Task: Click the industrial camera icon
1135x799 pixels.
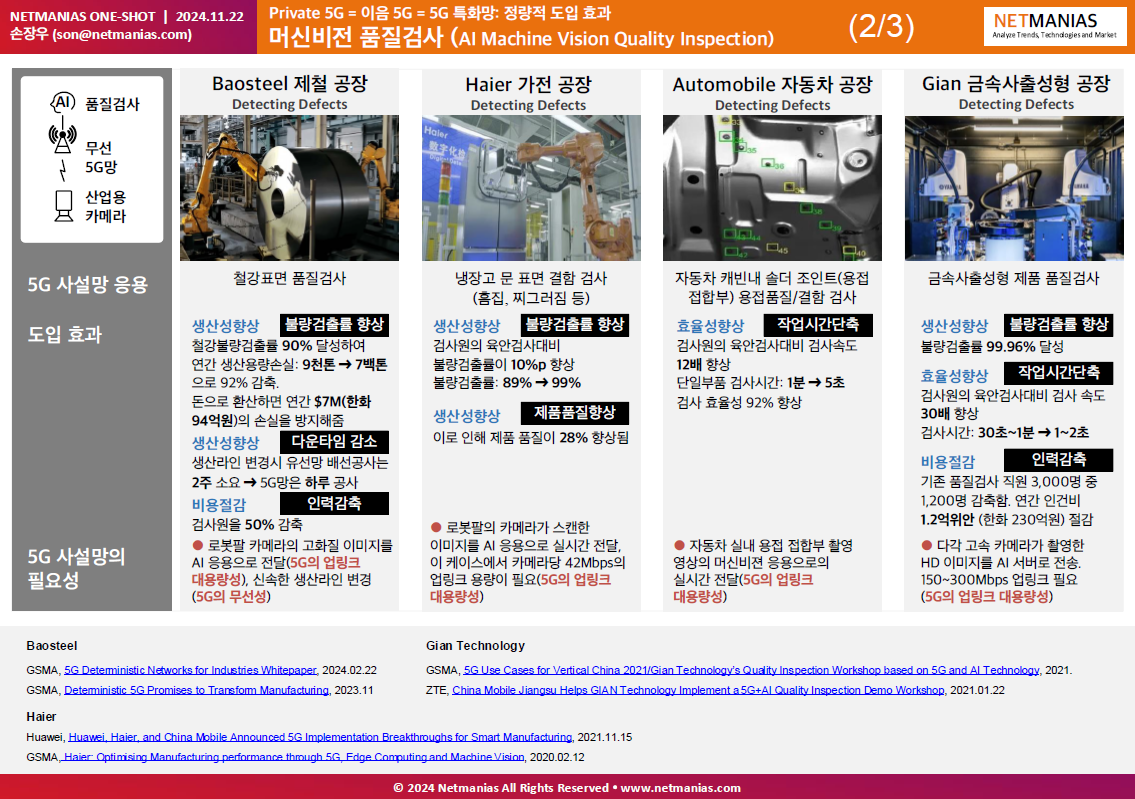Action: pos(64,206)
